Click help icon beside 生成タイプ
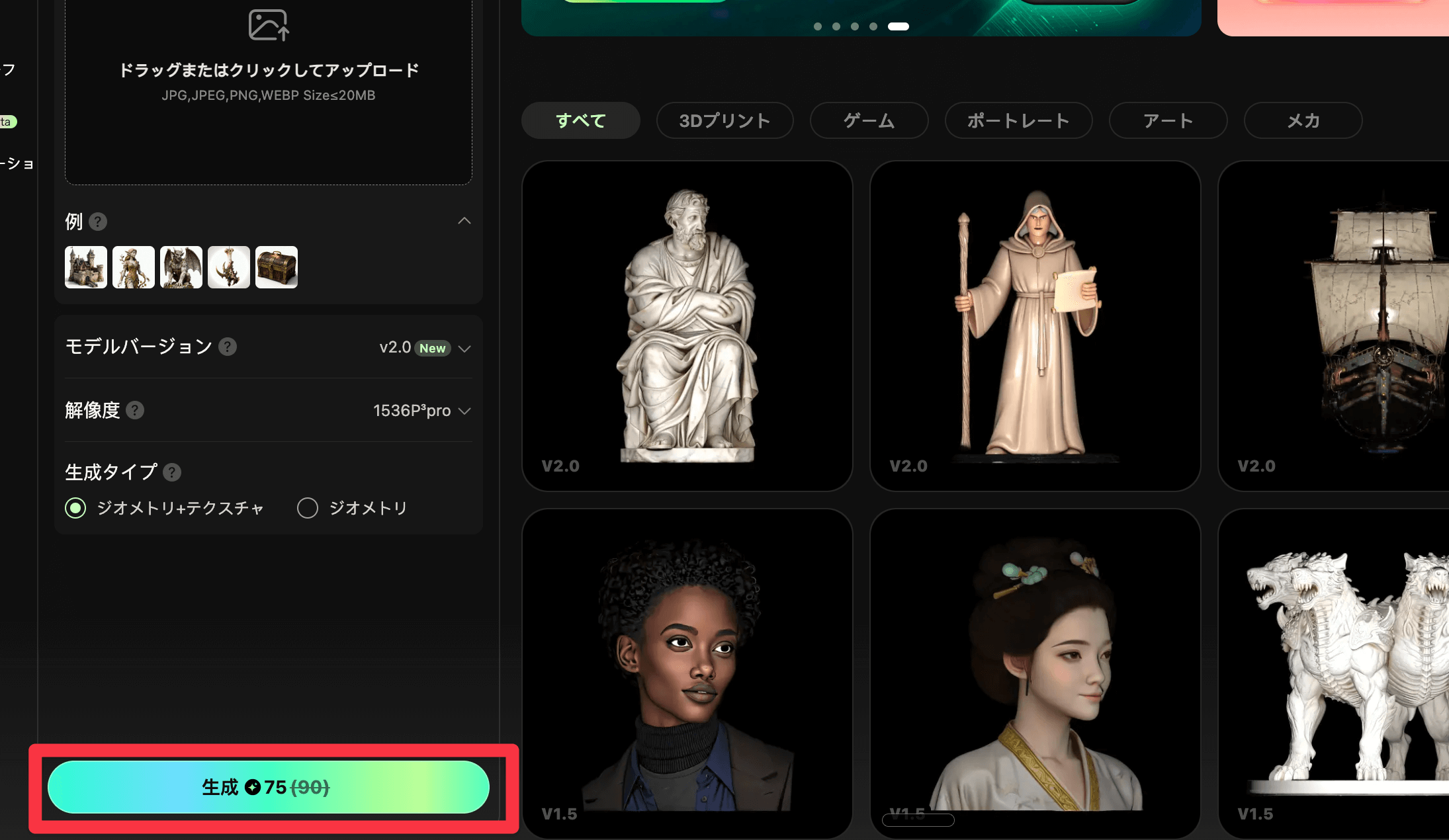 pyautogui.click(x=172, y=472)
